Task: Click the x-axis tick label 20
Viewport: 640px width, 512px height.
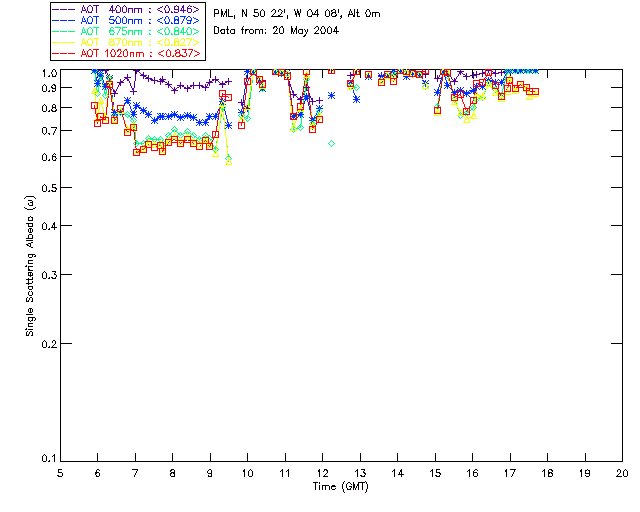Action: pos(622,473)
